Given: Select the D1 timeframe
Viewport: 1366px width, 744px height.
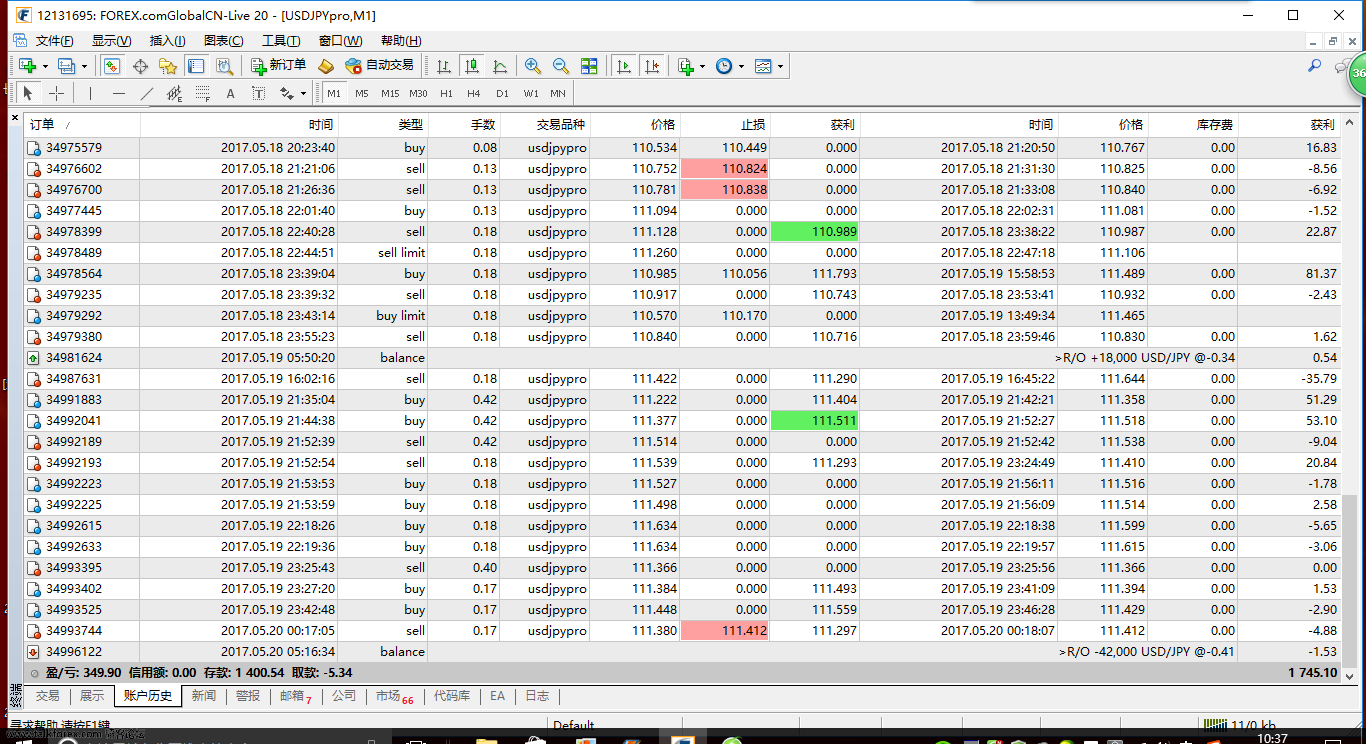Looking at the screenshot, I should coord(502,93).
